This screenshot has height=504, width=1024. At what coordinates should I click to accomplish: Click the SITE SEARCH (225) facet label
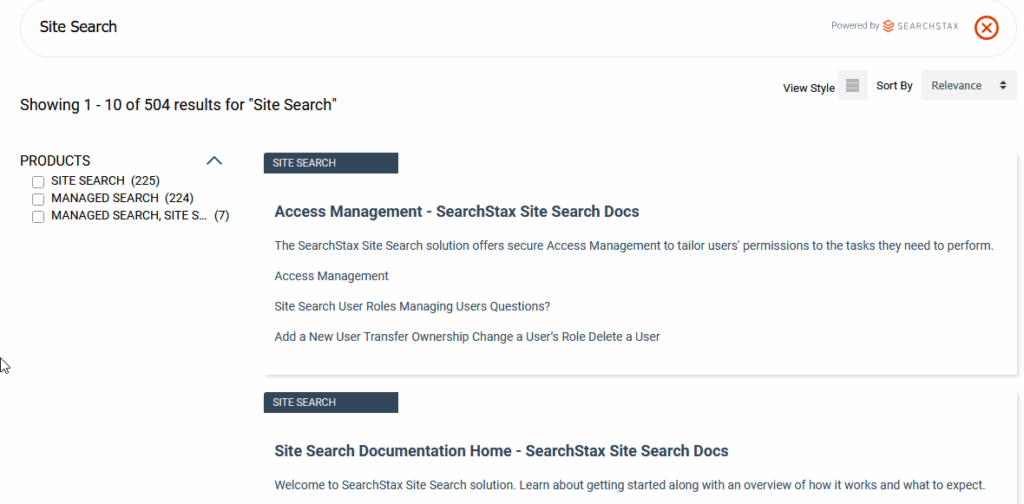(105, 181)
